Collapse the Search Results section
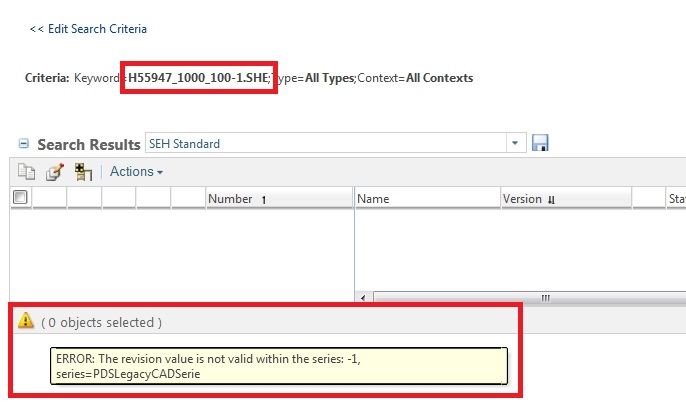This screenshot has width=686, height=420. (x=24, y=144)
